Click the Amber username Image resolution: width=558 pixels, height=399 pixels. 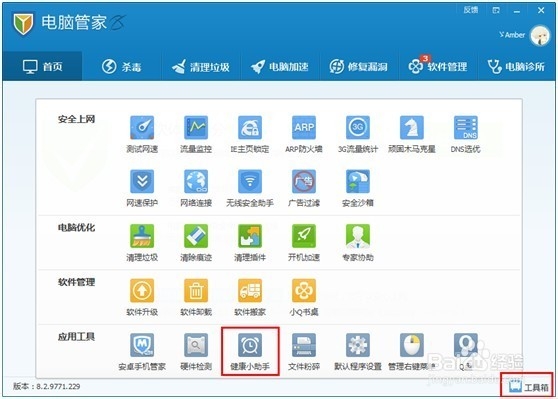515,35
